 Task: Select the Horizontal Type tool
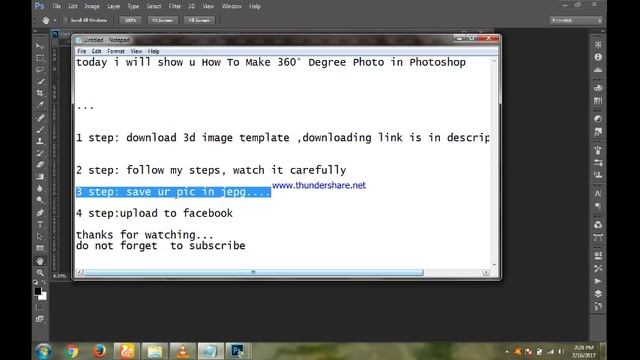(x=40, y=224)
